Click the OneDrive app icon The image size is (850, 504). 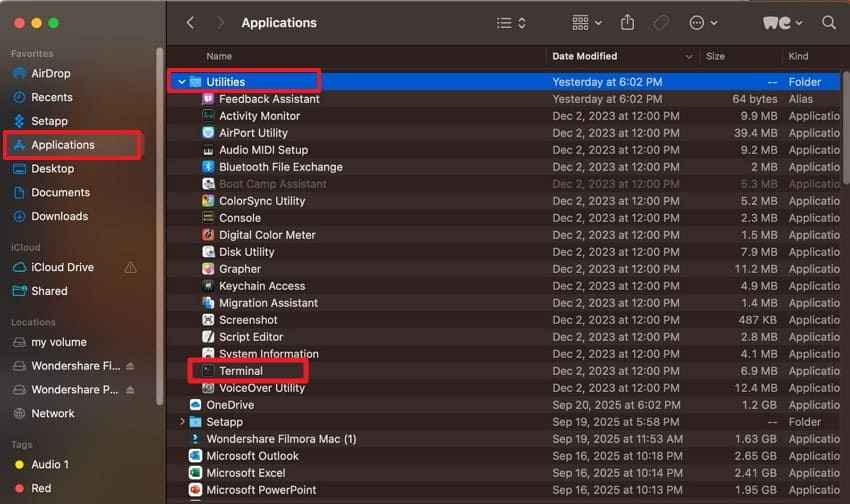[x=195, y=405]
